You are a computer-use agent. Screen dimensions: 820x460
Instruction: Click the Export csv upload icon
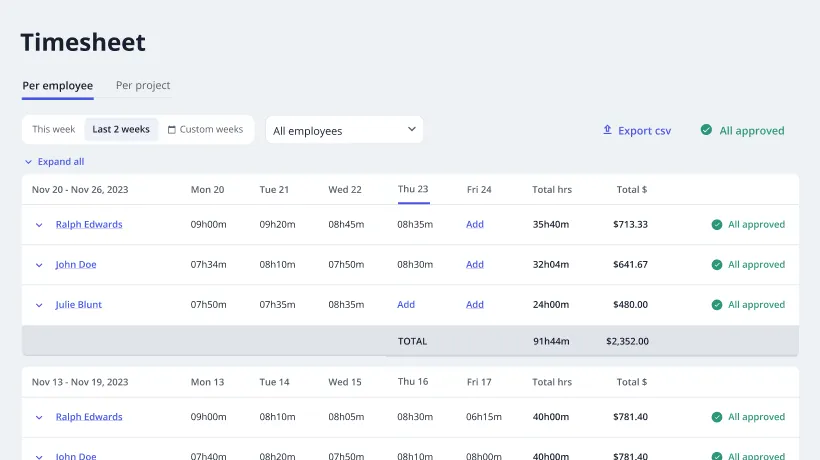607,130
